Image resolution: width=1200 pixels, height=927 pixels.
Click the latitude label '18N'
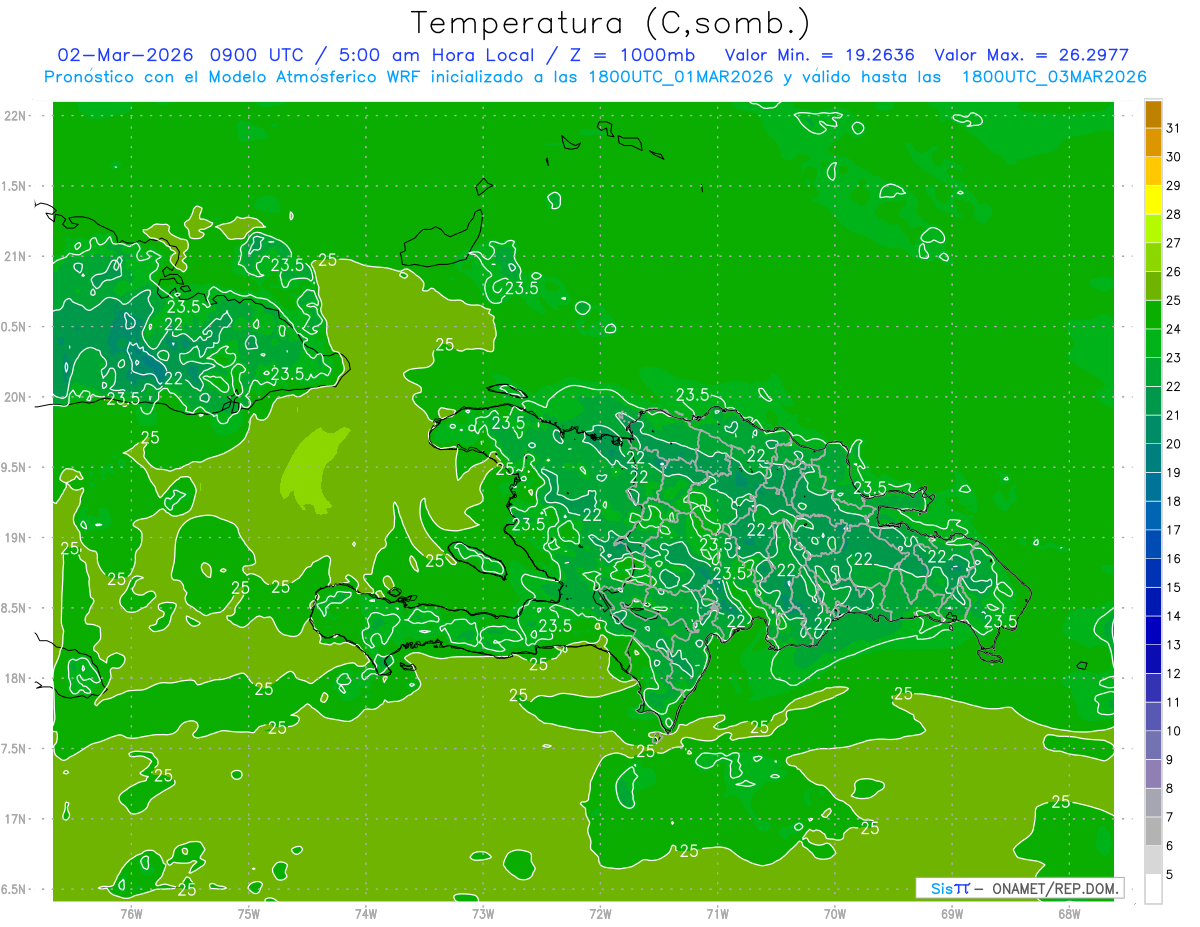pyautogui.click(x=17, y=678)
